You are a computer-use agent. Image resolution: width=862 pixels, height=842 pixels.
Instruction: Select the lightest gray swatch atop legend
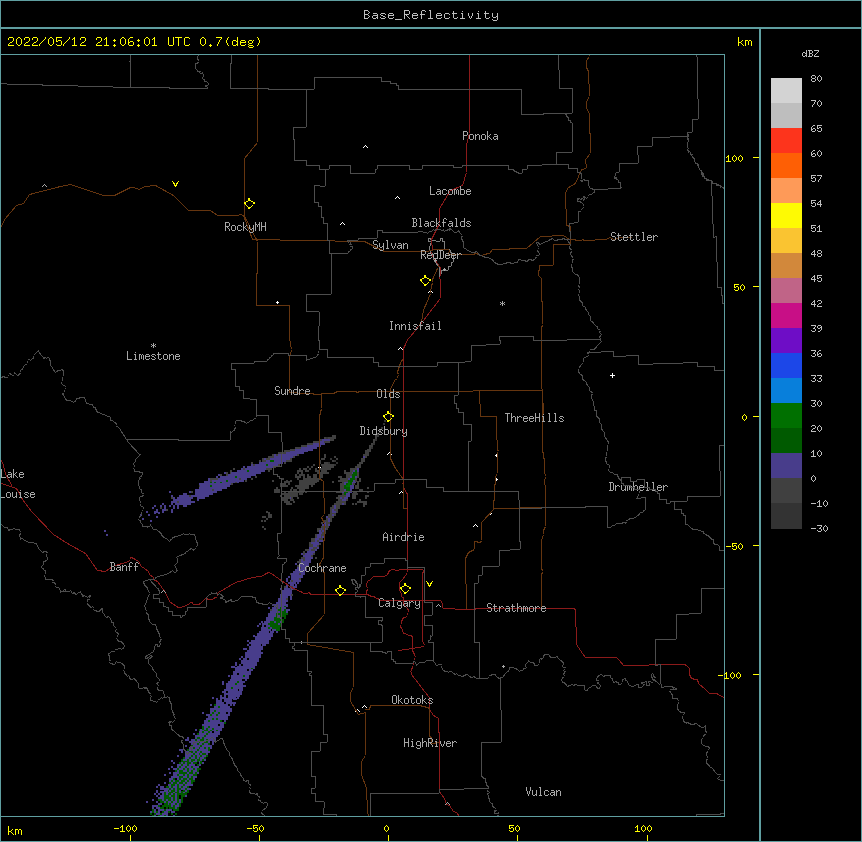786,91
